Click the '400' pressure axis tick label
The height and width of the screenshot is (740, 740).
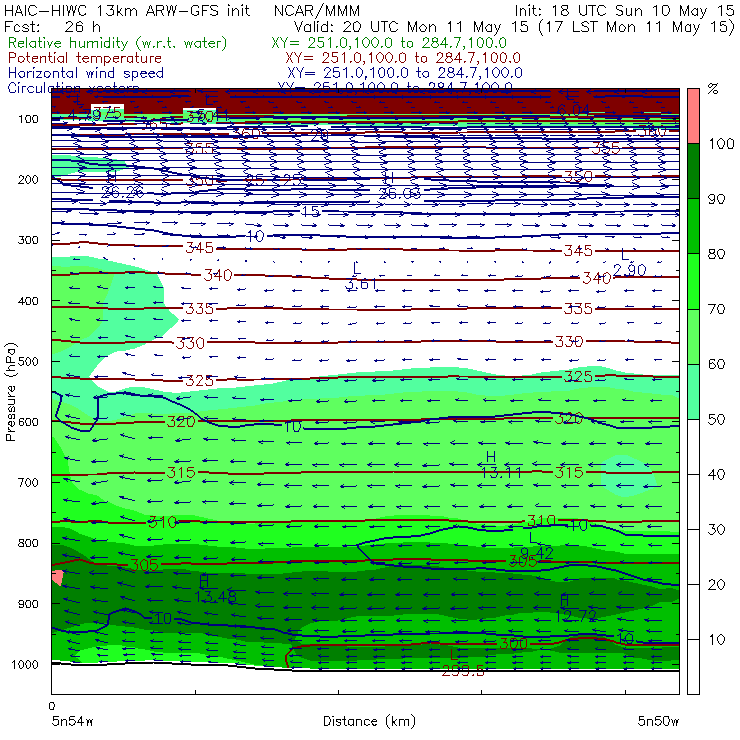tap(28, 301)
